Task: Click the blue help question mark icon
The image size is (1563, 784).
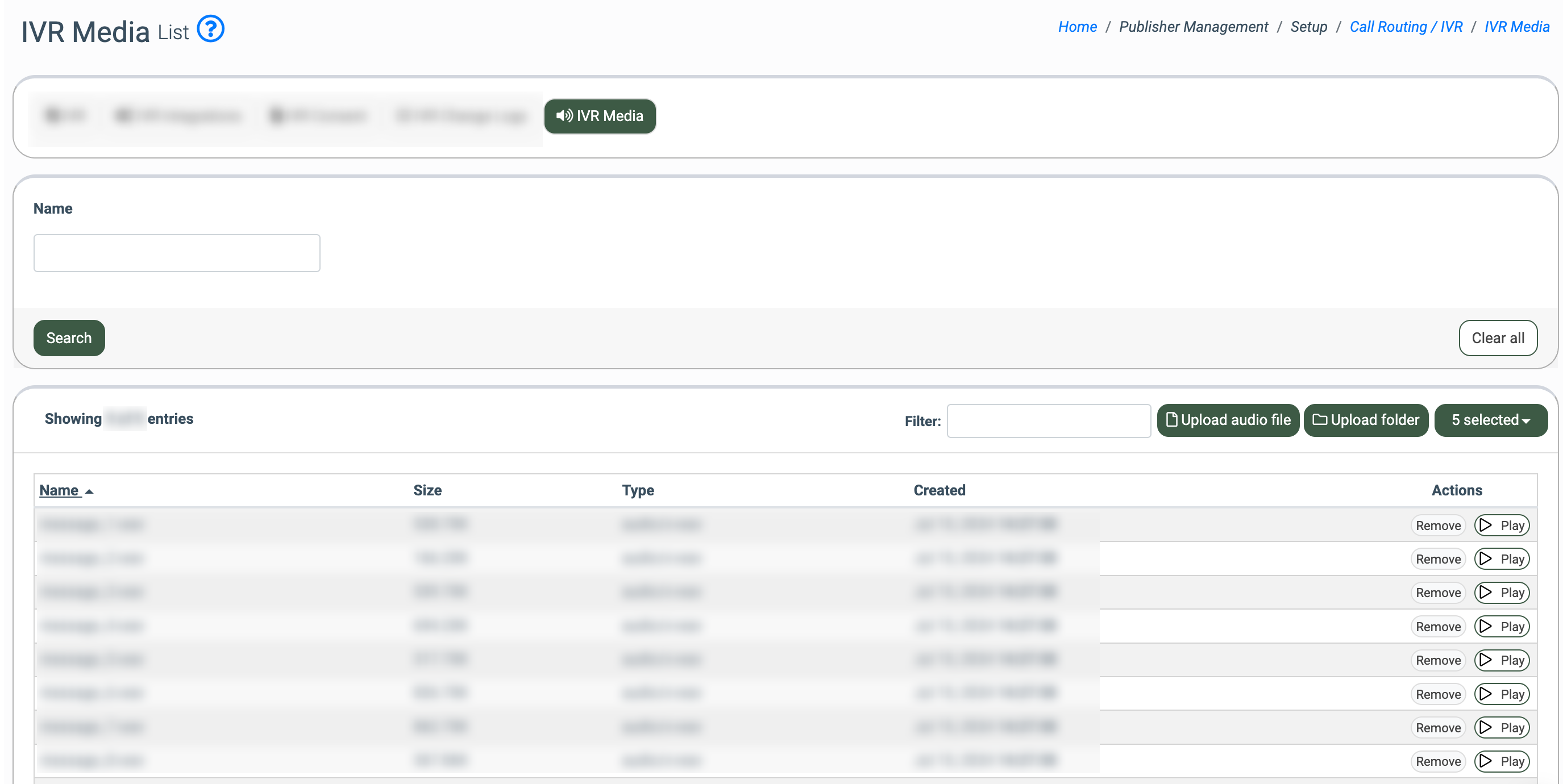Action: 210,28
